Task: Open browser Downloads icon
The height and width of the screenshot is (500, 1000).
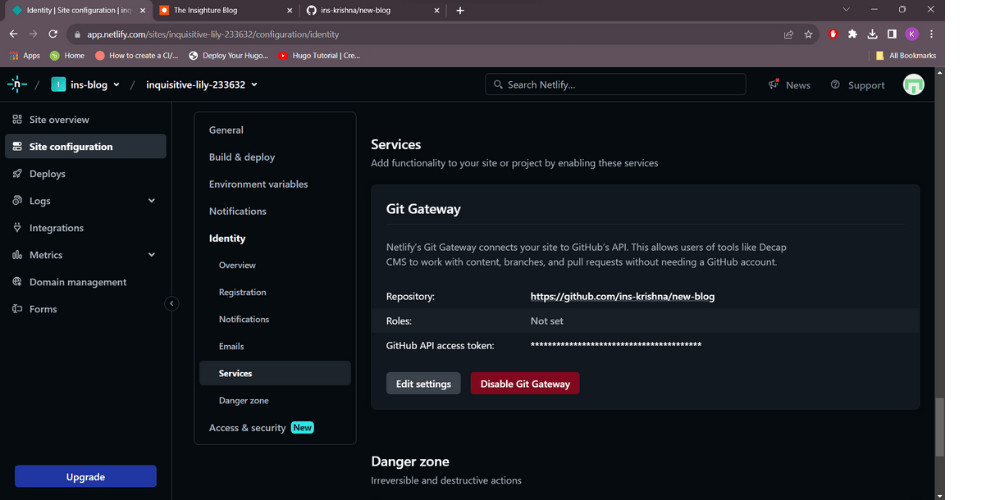Action: (872, 34)
